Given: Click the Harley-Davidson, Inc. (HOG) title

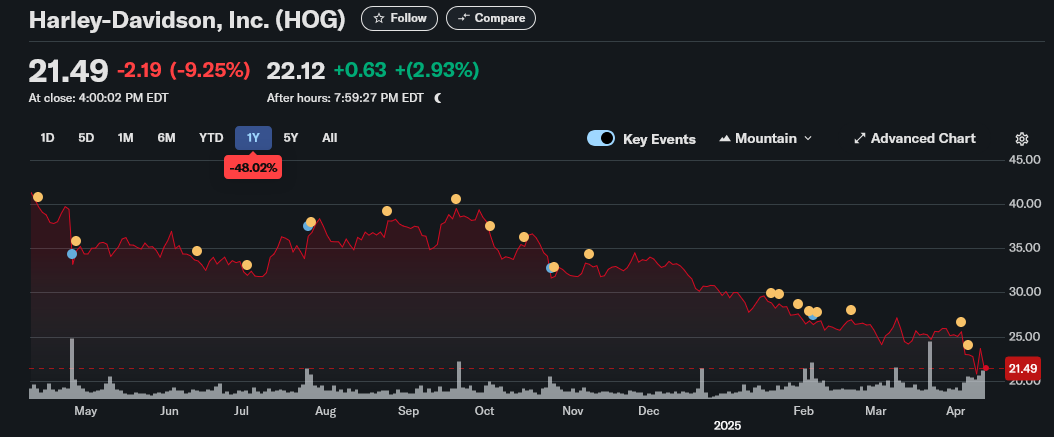Looking at the screenshot, I should [x=187, y=19].
